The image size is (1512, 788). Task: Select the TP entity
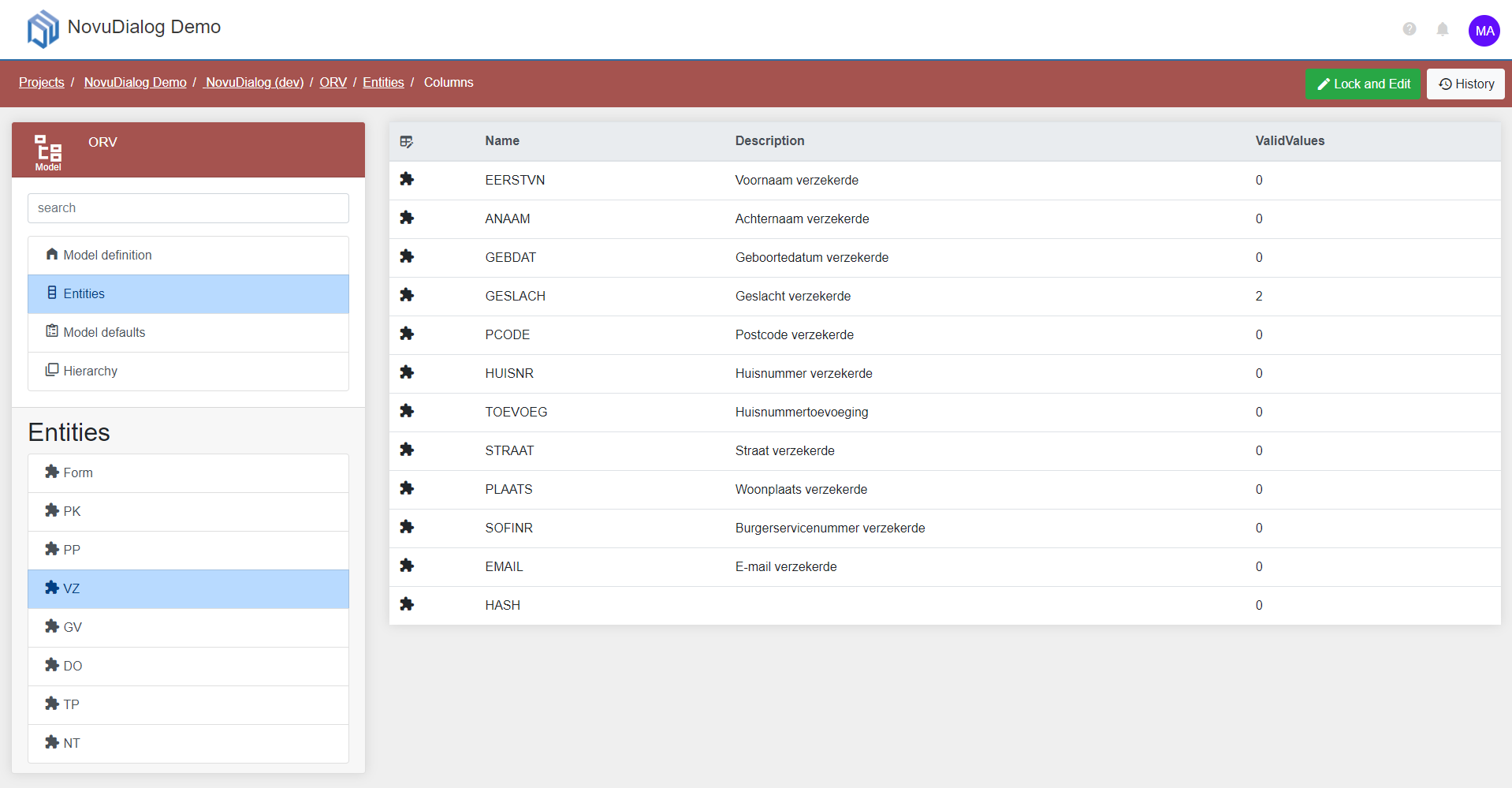[188, 705]
